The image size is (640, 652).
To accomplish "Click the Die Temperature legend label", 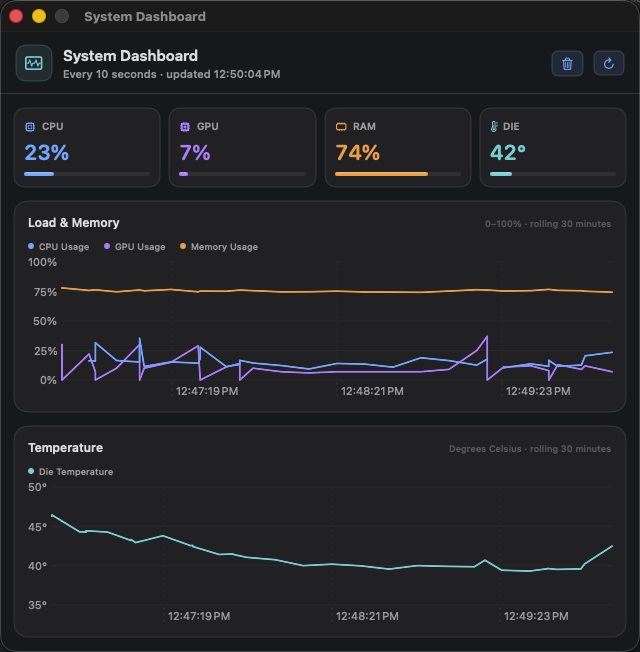I will [x=76, y=472].
